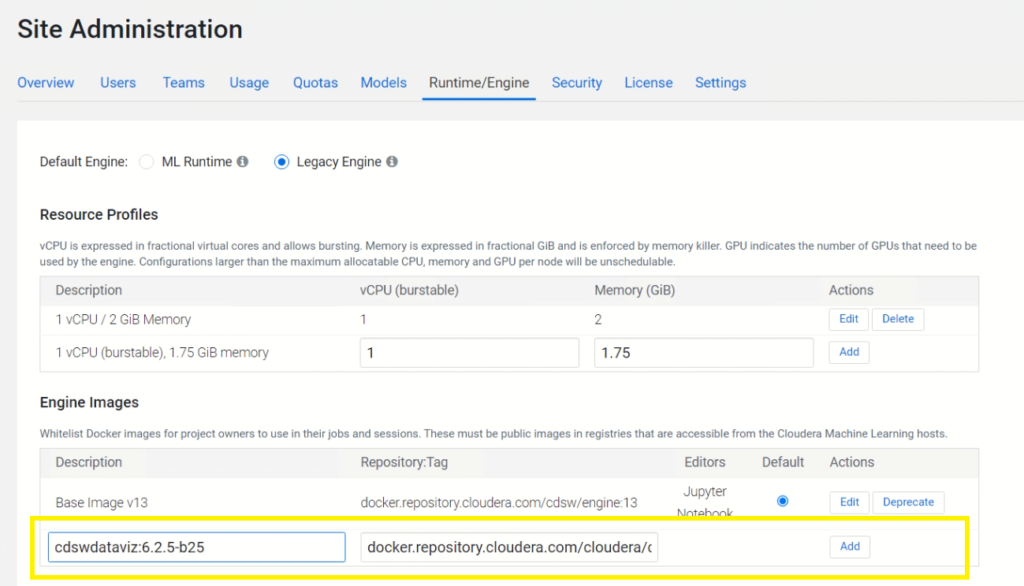Click the '1 vCPU / 2 GiB Memory' row text
The image size is (1024, 586).
(x=123, y=319)
